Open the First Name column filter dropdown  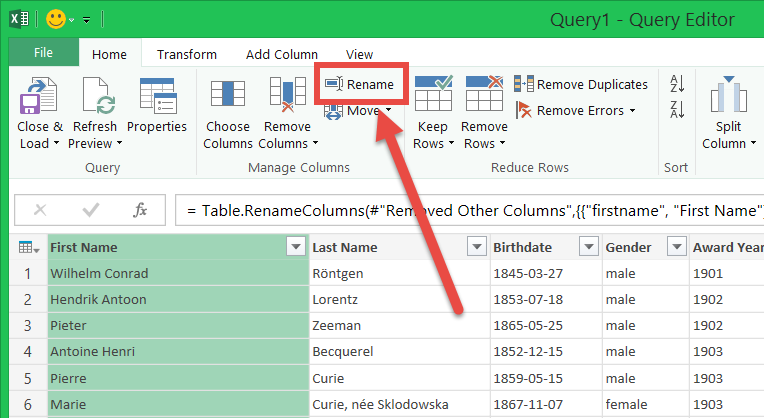click(295, 247)
